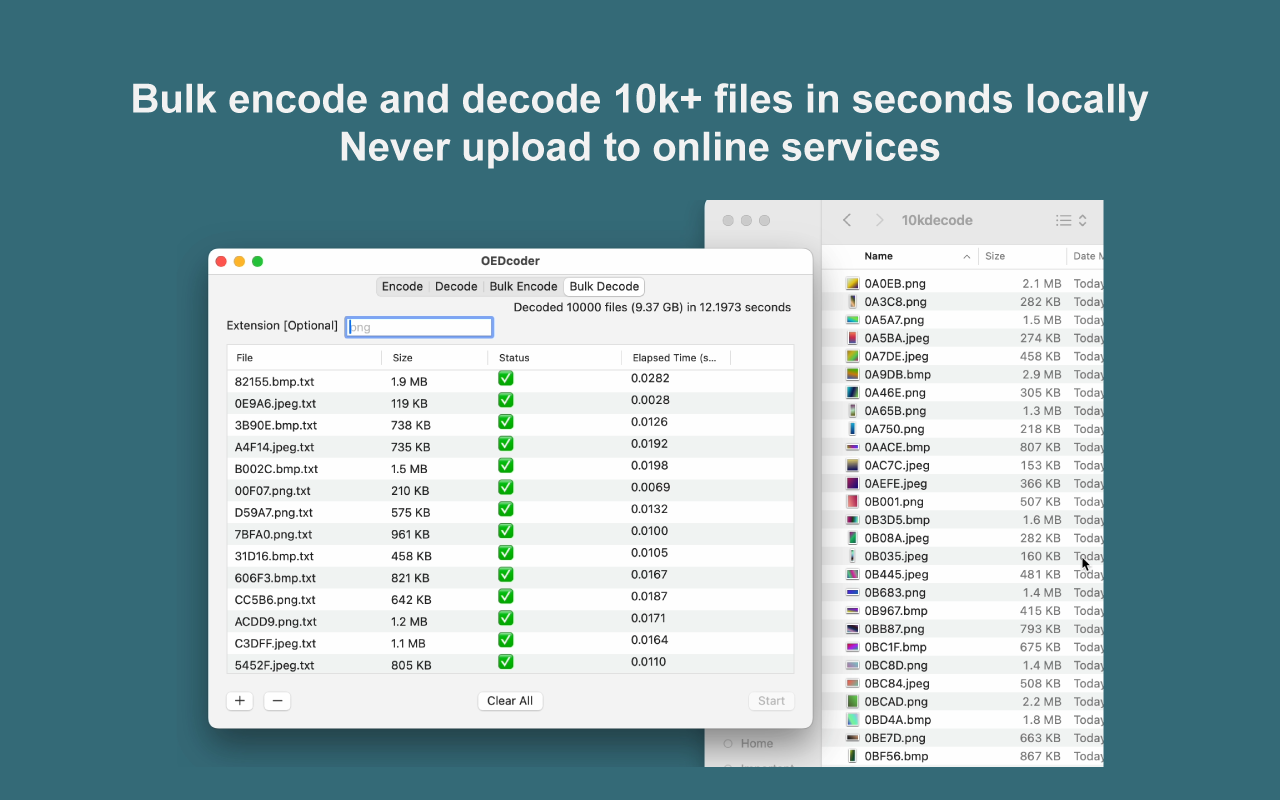Image resolution: width=1280 pixels, height=800 pixels.
Task: Click the Extension [Optional] input field
Action: 419,327
